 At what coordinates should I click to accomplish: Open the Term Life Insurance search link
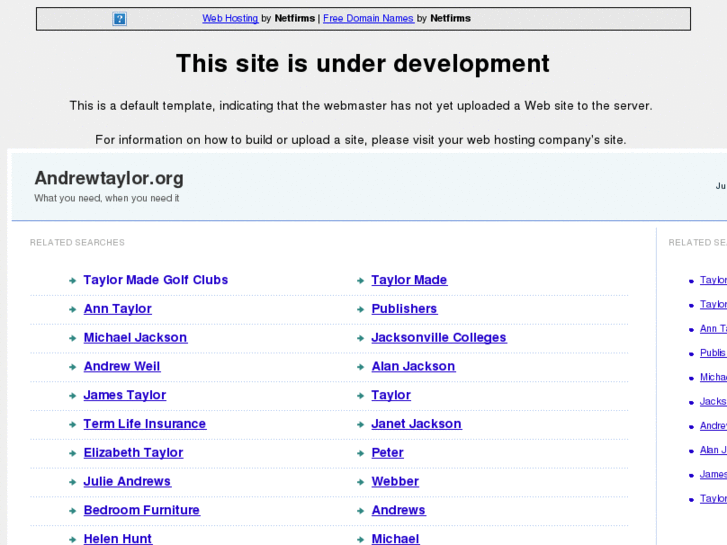145,423
